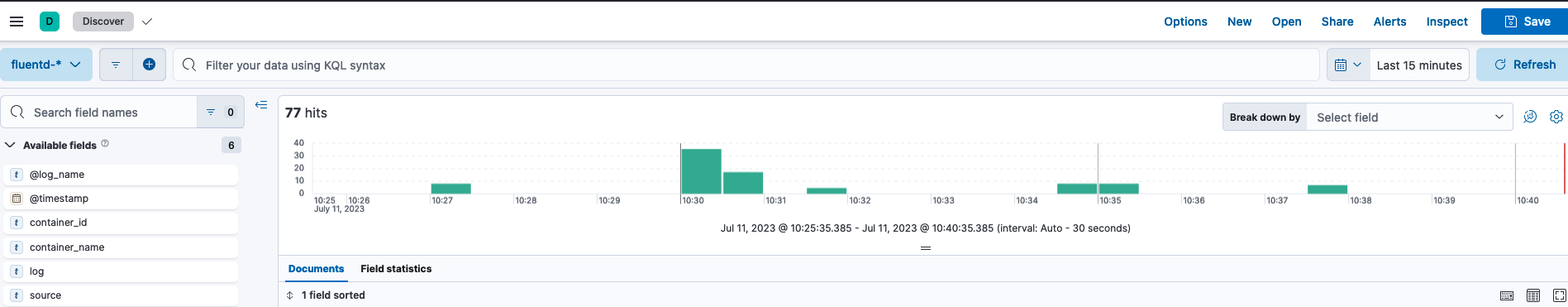
Task: Open the field type filter button
Action: pos(221,112)
